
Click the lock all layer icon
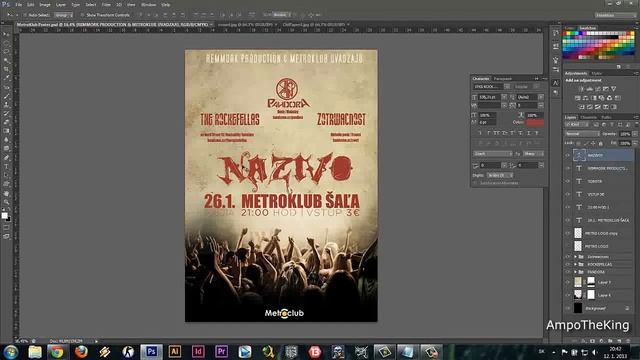[x=600, y=144]
